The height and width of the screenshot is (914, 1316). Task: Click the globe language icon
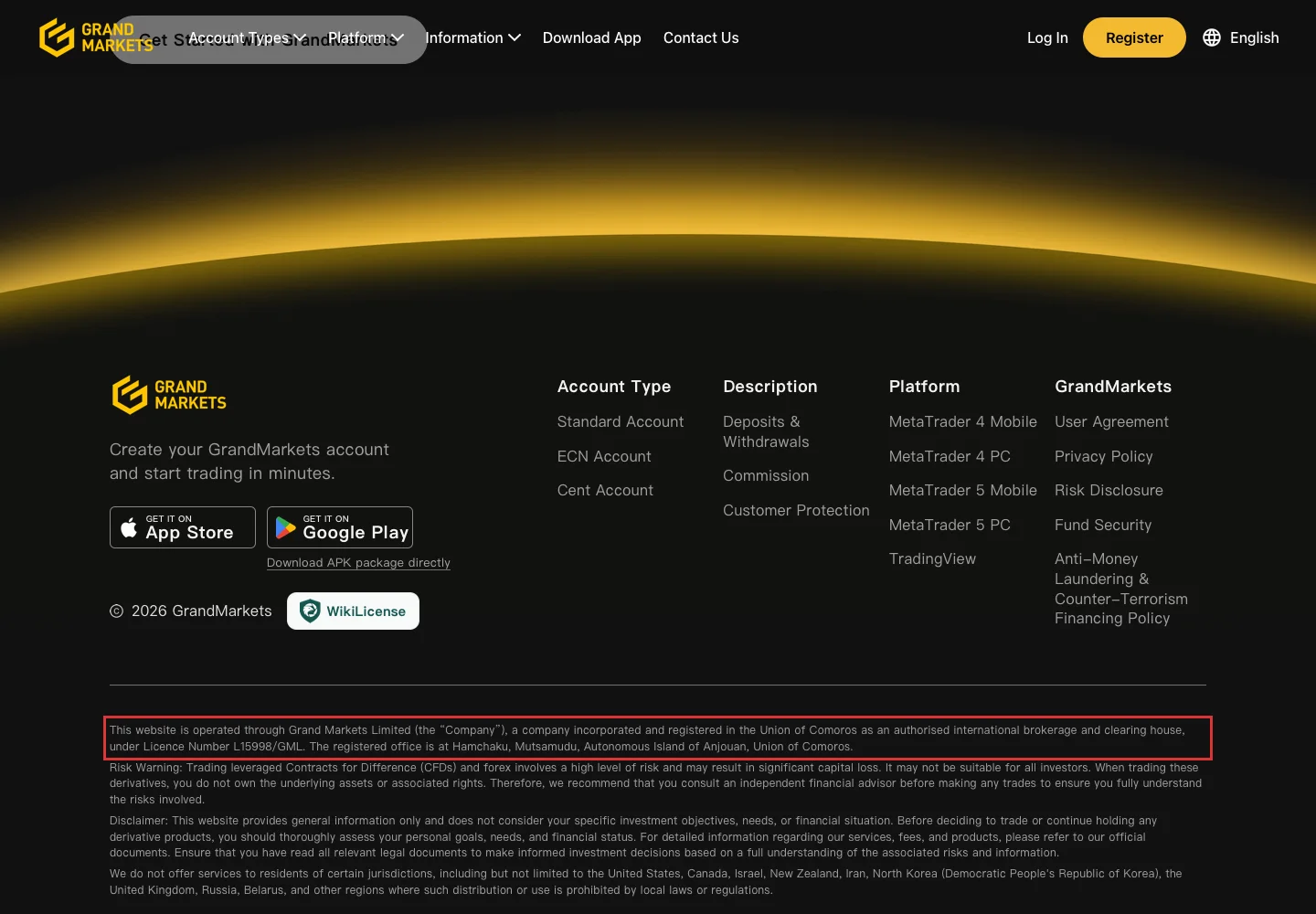point(1212,37)
